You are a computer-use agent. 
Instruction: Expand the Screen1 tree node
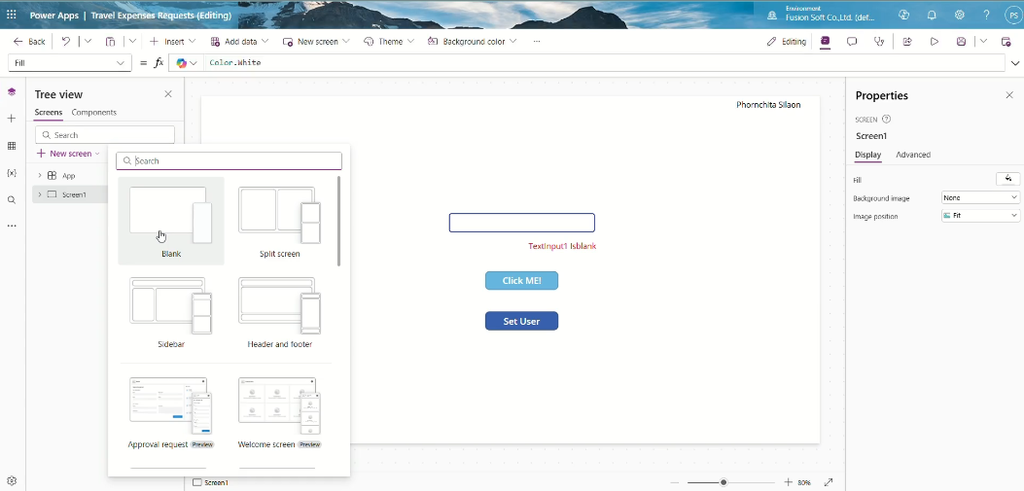pyautogui.click(x=39, y=195)
